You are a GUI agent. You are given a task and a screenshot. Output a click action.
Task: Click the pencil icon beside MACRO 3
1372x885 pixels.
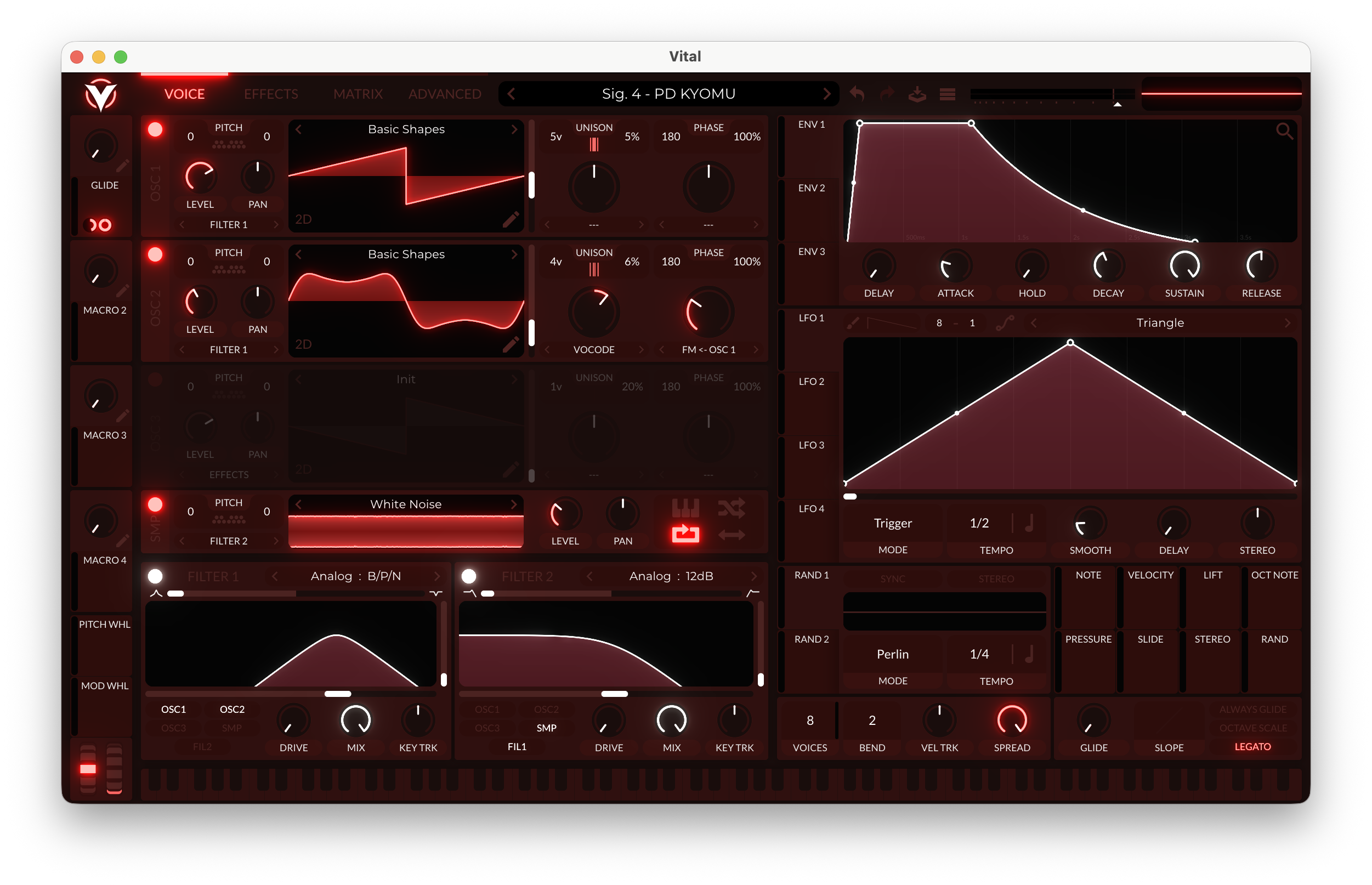(x=122, y=416)
